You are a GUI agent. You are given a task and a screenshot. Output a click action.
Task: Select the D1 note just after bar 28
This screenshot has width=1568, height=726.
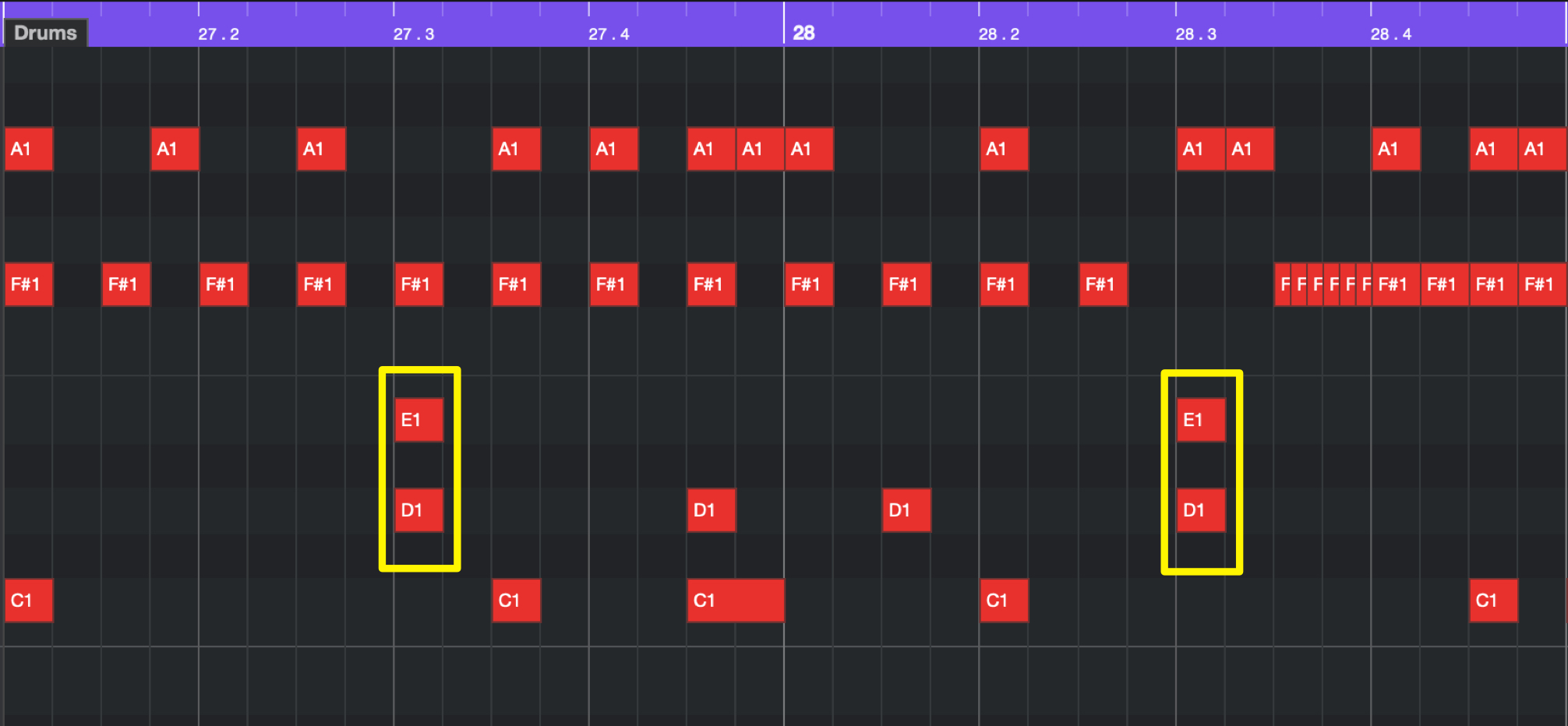[x=906, y=510]
